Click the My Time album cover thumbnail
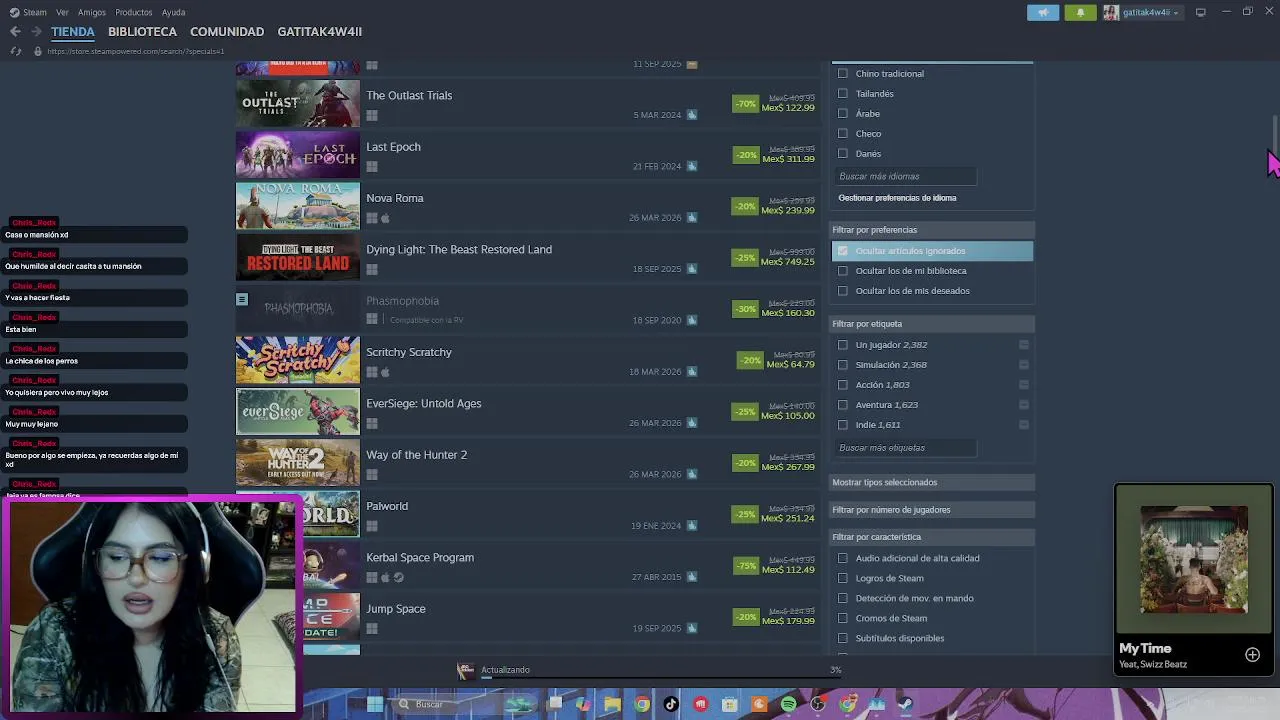This screenshot has height=720, width=1280. click(1194, 560)
